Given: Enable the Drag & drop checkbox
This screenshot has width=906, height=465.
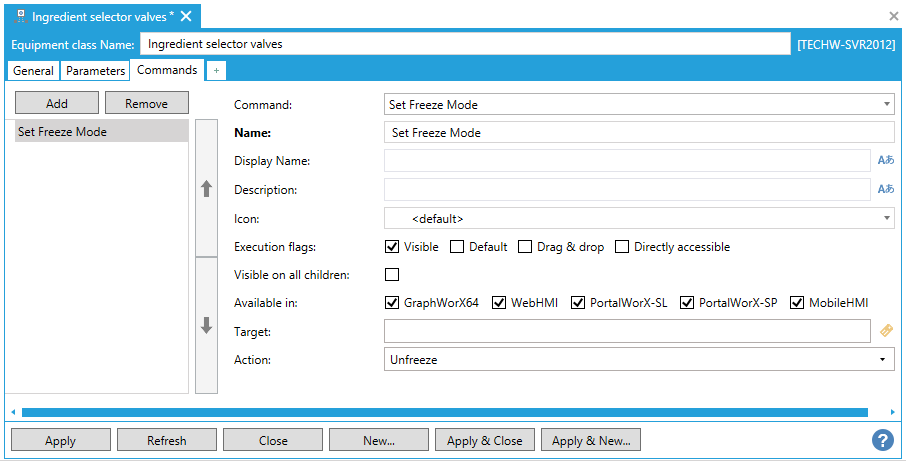Looking at the screenshot, I should coord(525,247).
